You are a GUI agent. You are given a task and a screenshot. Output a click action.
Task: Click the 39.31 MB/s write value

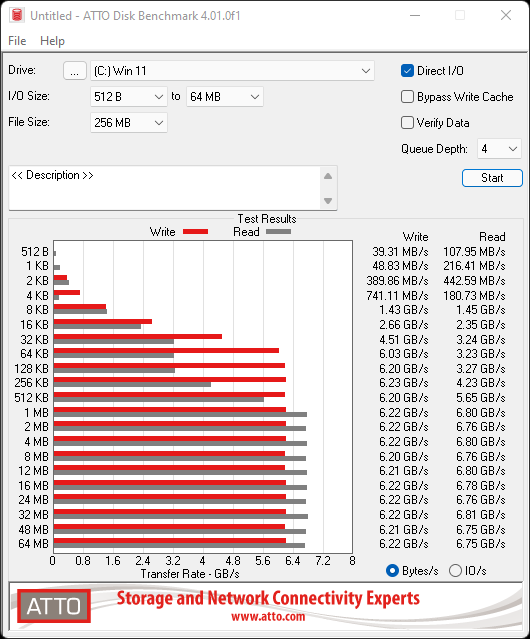pos(400,252)
